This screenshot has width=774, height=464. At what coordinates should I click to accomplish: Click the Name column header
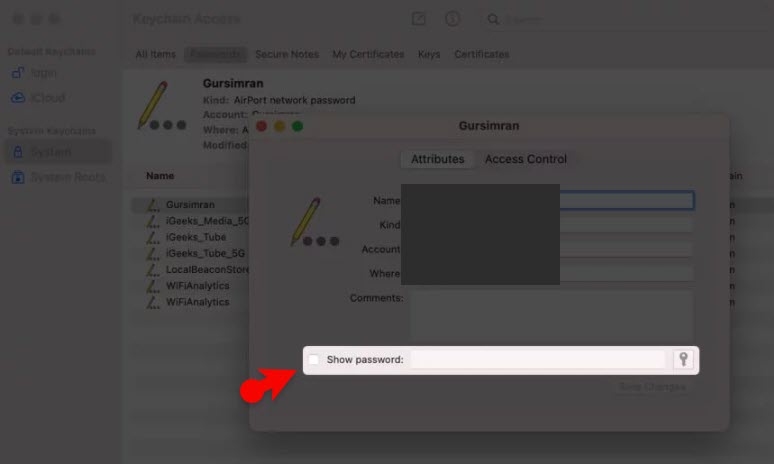click(x=160, y=176)
